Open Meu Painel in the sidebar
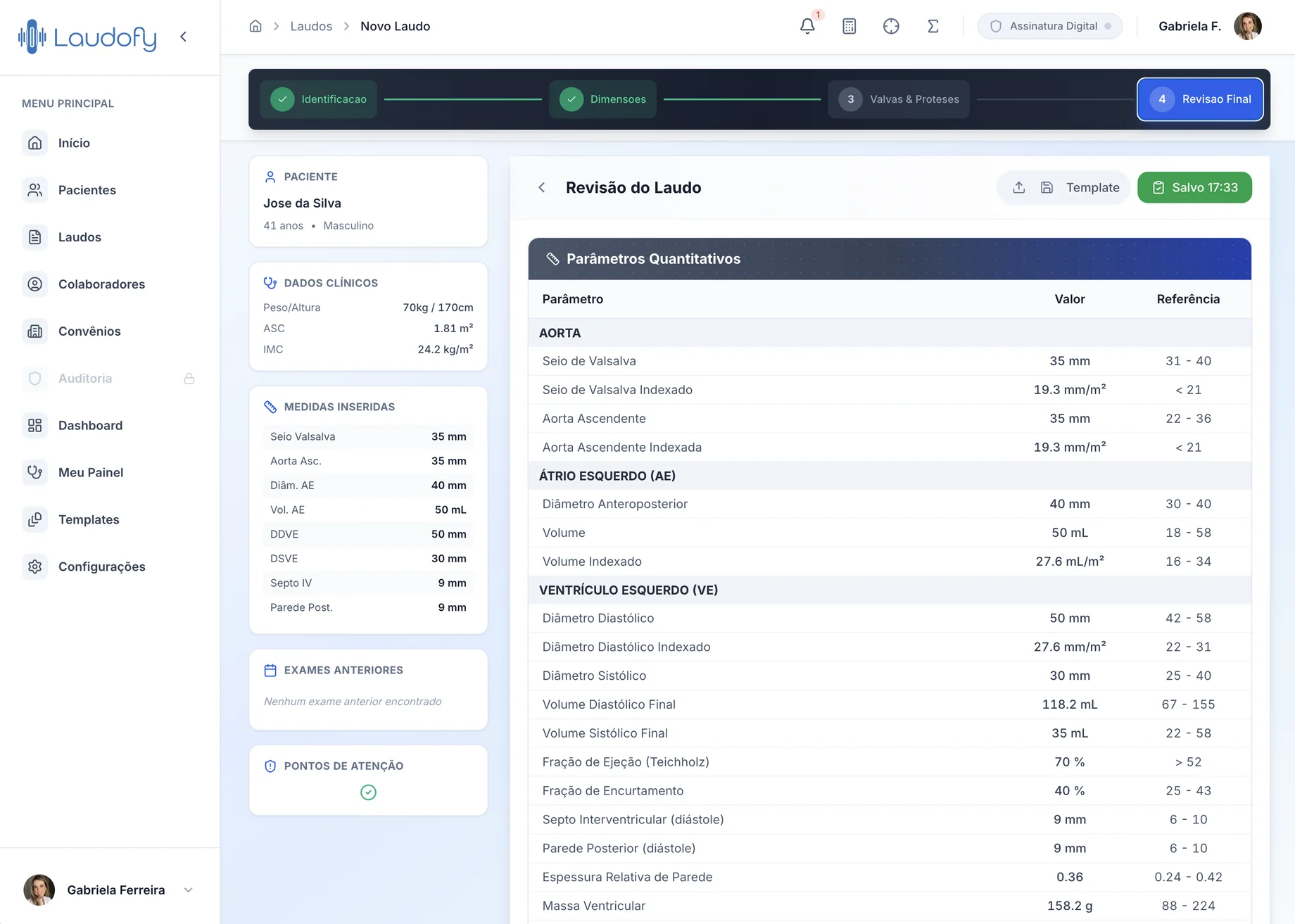 coord(109,473)
